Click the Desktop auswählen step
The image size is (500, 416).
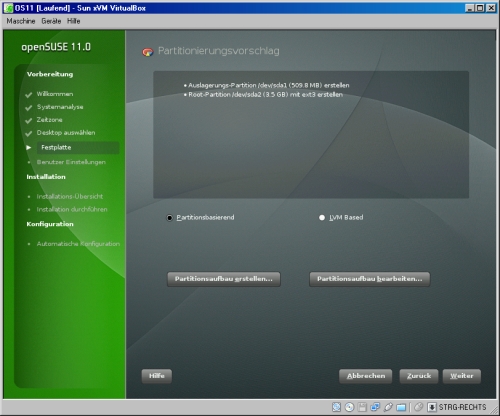[x=66, y=133]
